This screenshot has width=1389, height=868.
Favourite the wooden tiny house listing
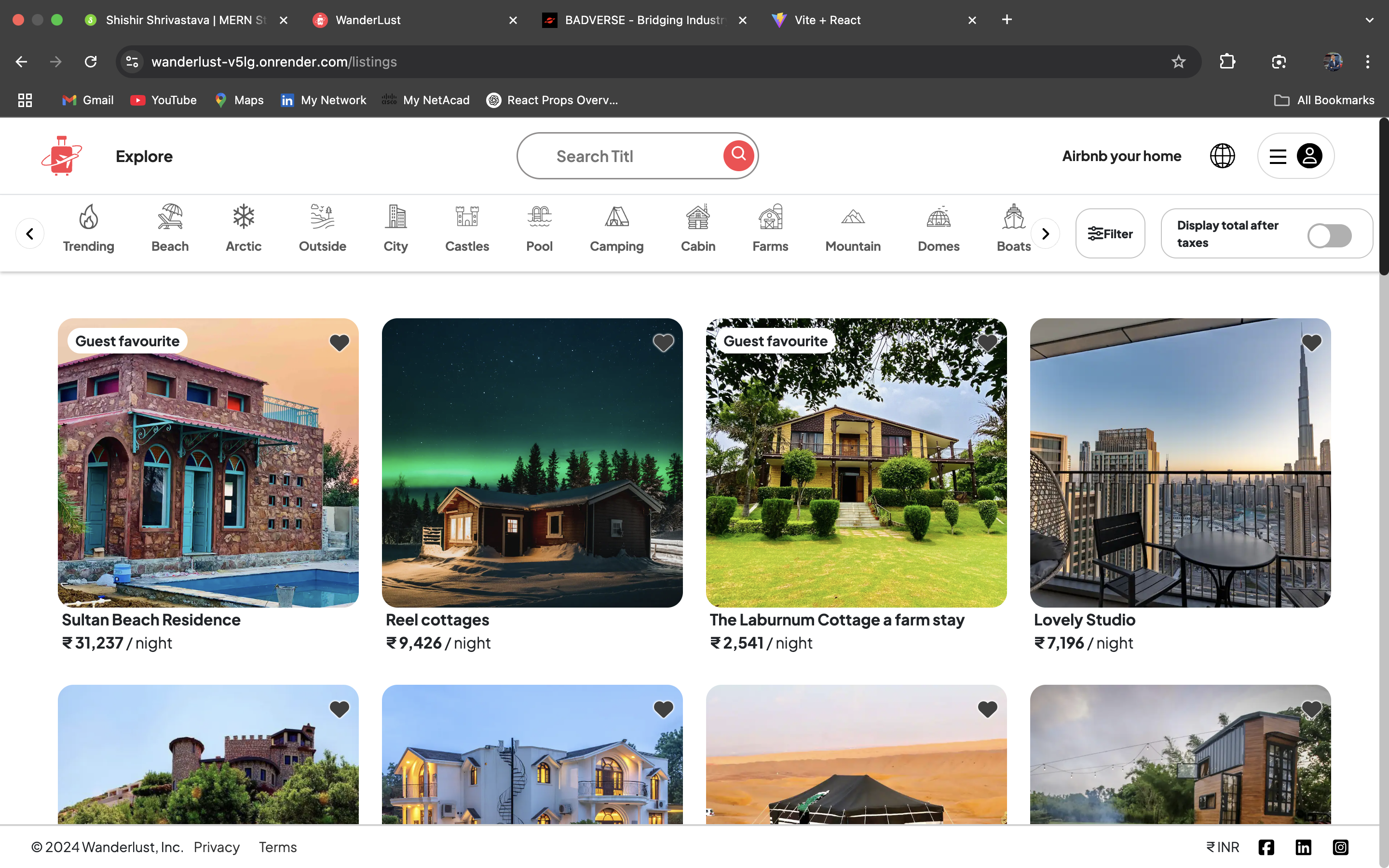coord(1311,709)
